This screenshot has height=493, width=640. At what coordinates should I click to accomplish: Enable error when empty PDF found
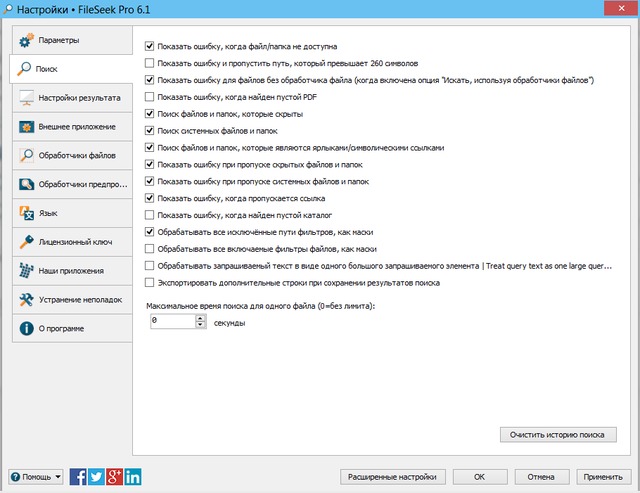point(149,97)
